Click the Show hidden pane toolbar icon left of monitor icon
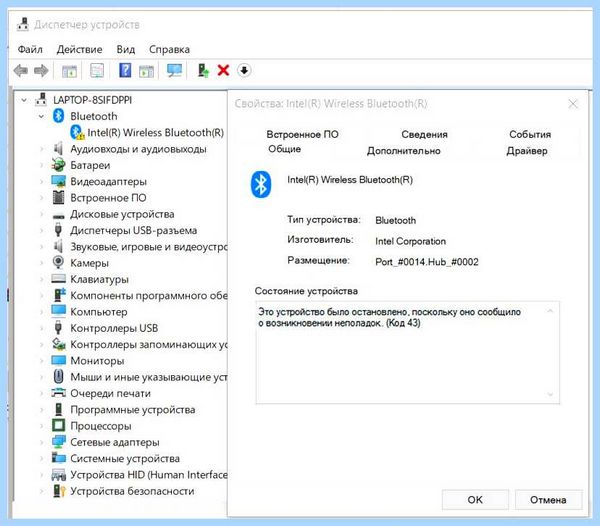Screen dimensions: 600x526 point(146,71)
